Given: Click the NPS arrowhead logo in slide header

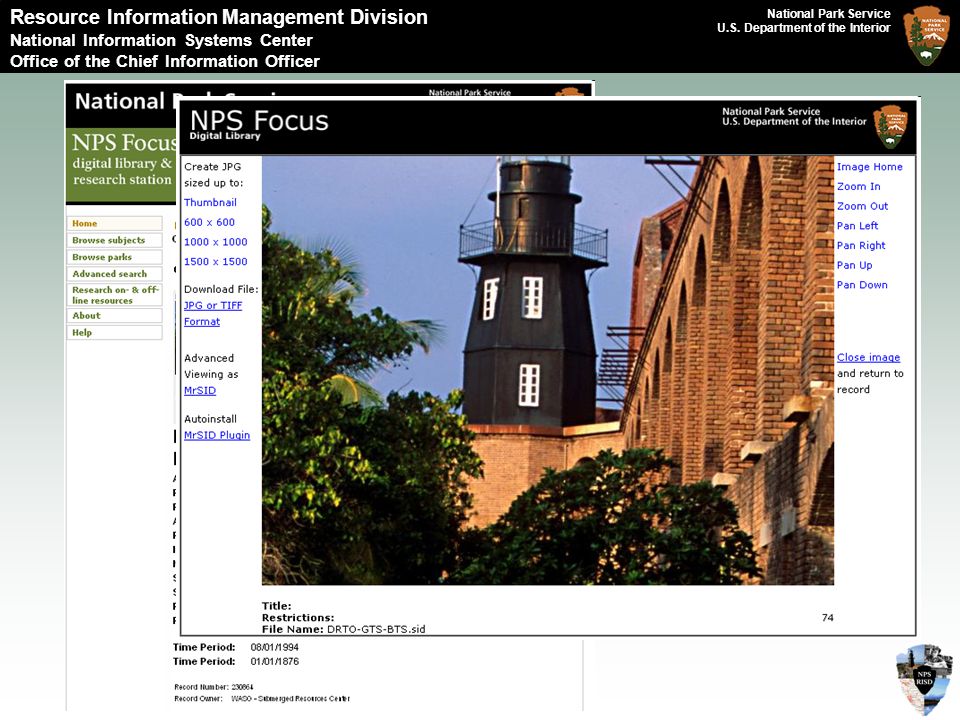Looking at the screenshot, I should tap(926, 36).
